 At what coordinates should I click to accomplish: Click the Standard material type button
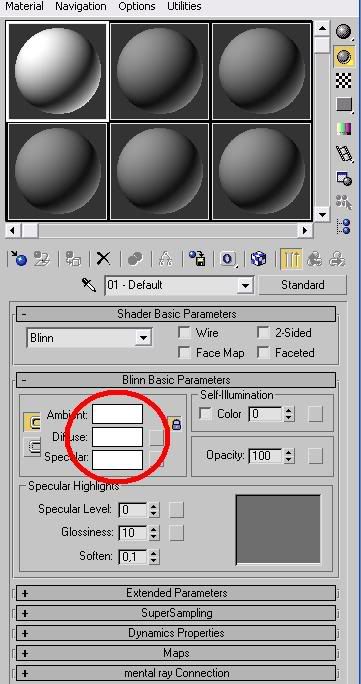coord(303,285)
